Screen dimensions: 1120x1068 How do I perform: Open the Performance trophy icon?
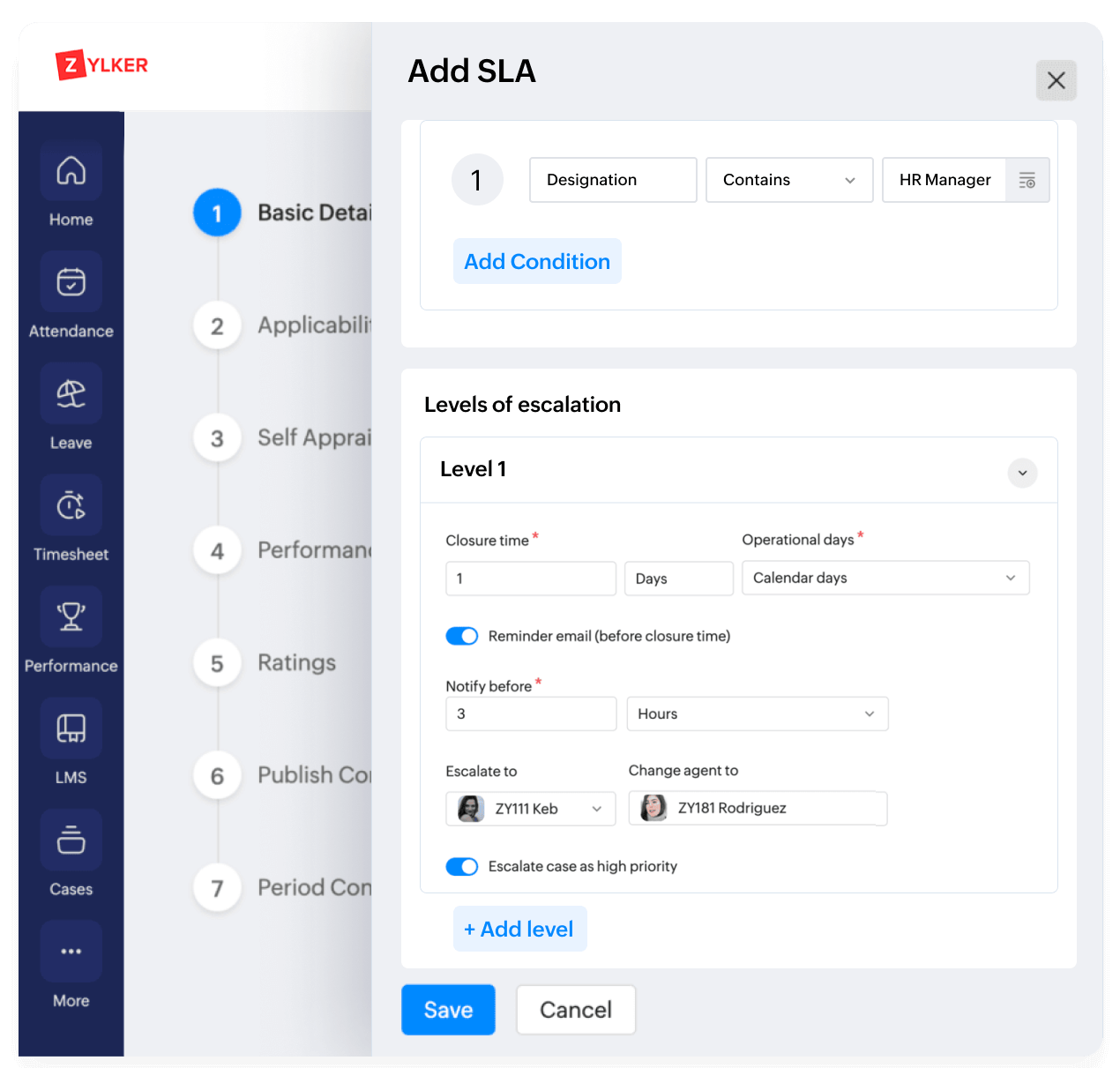(x=71, y=617)
